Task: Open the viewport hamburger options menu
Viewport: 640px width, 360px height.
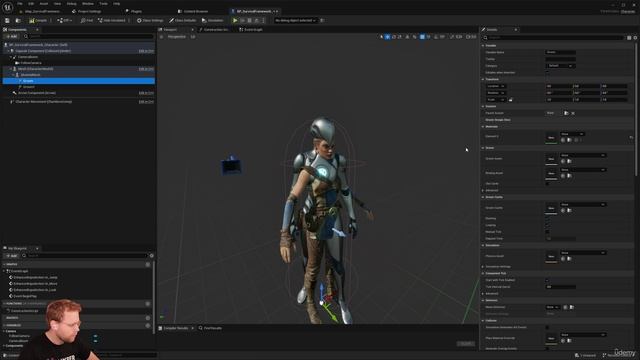Action: click(x=162, y=37)
